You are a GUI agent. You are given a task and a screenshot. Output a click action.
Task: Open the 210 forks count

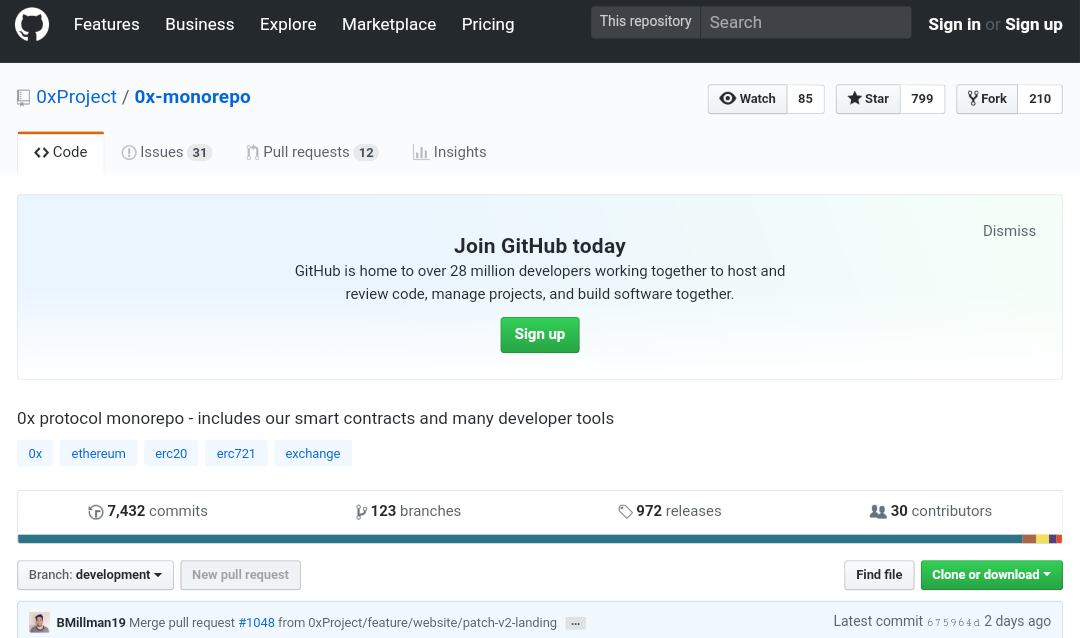(x=1040, y=99)
